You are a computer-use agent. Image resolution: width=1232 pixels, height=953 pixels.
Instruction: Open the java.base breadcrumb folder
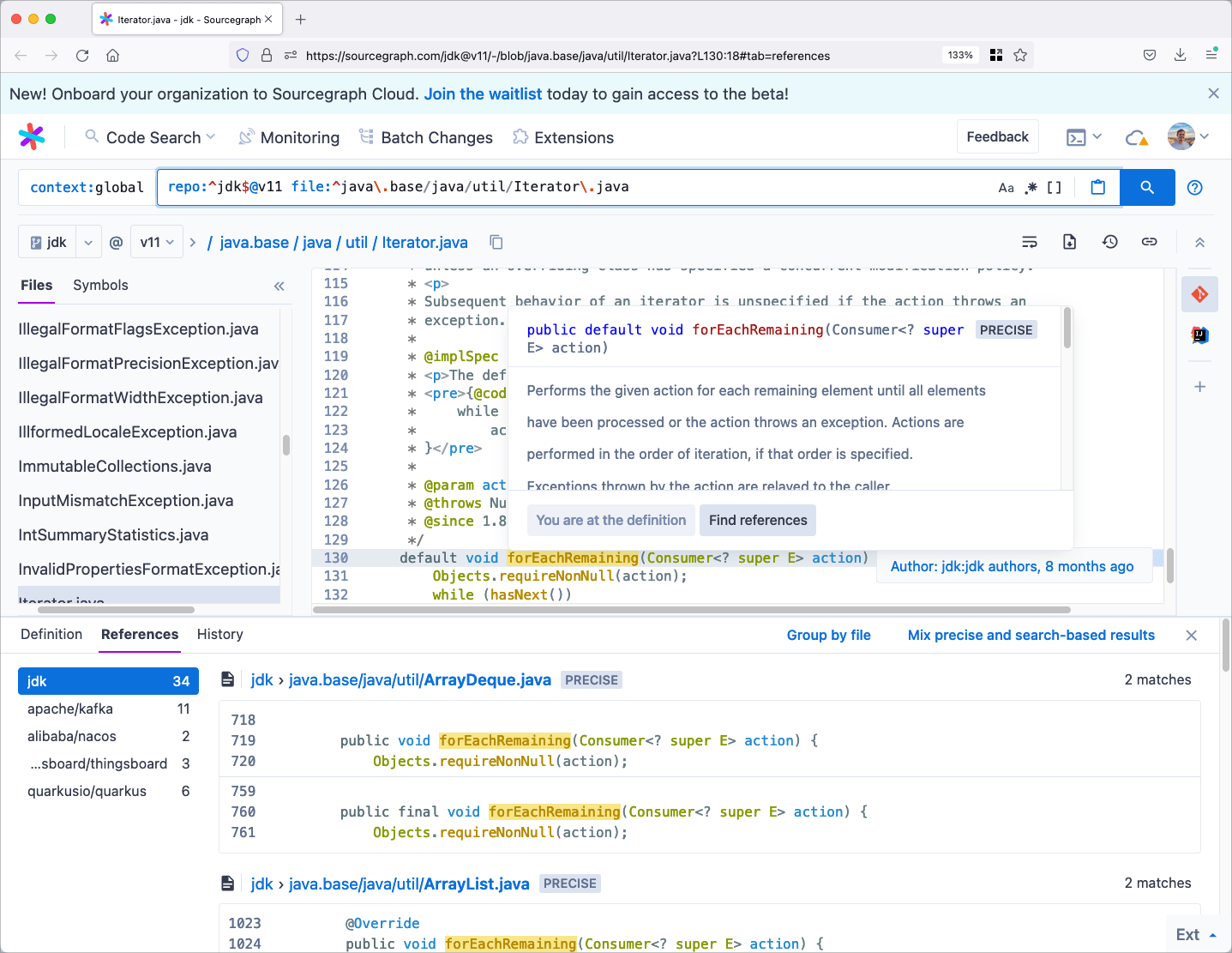254,243
